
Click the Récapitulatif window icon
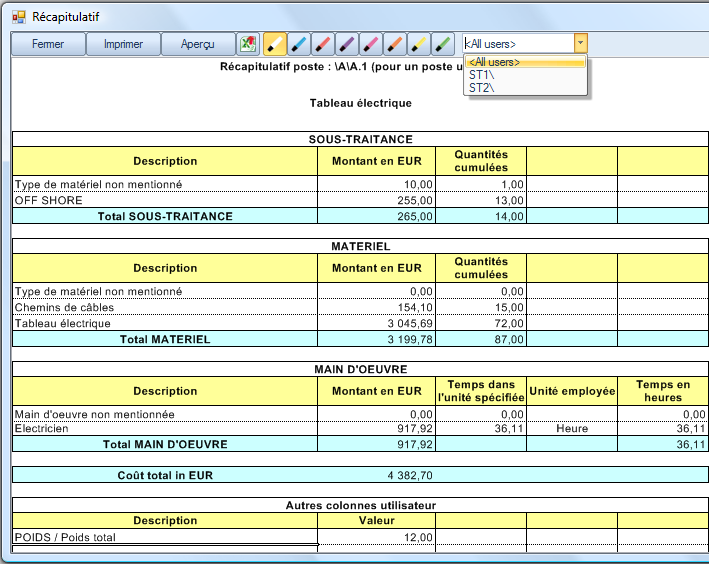click(17, 17)
